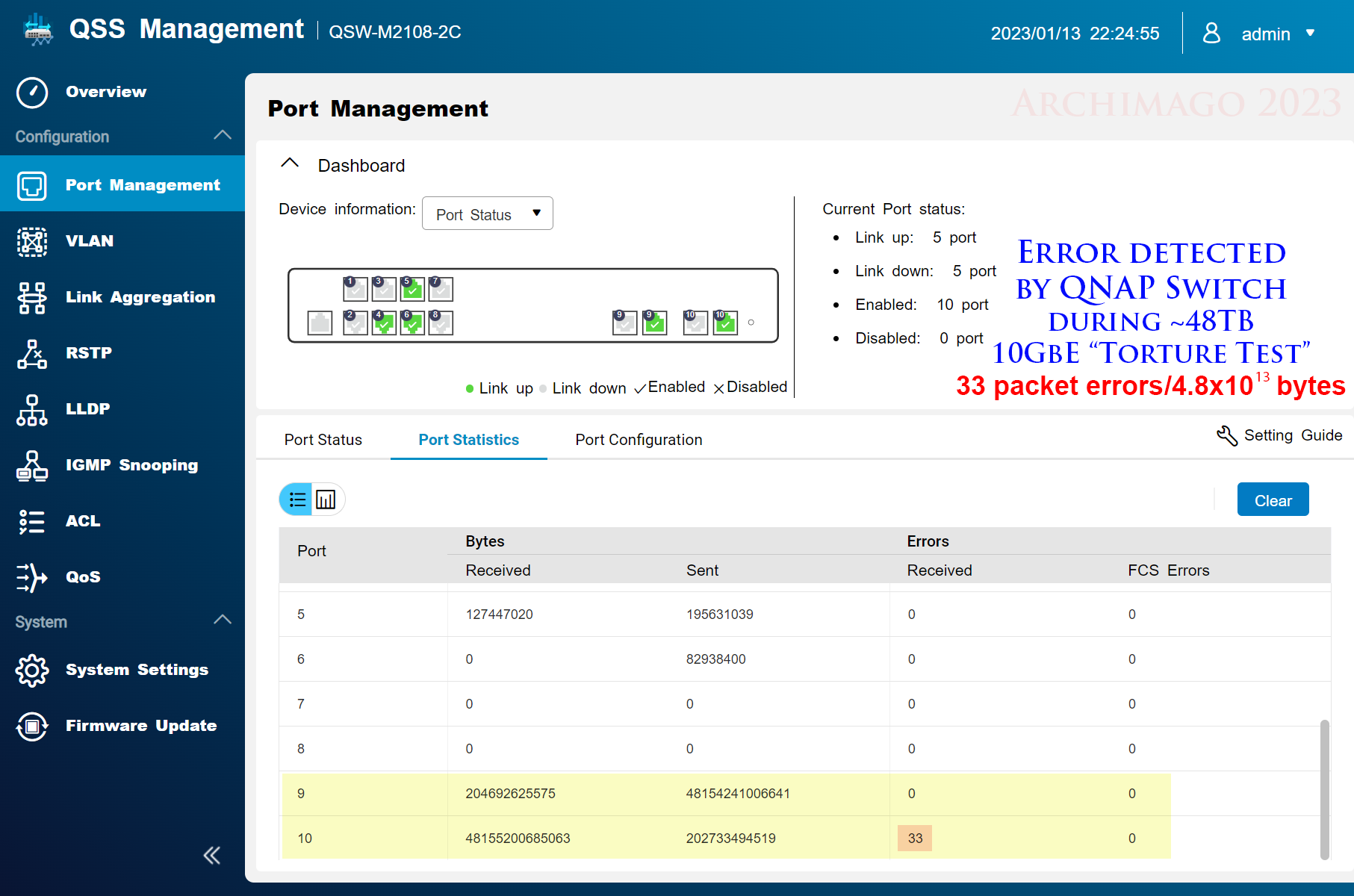Select green port 4 in the diagram
Viewport: 1354px width, 896px height.
point(384,323)
